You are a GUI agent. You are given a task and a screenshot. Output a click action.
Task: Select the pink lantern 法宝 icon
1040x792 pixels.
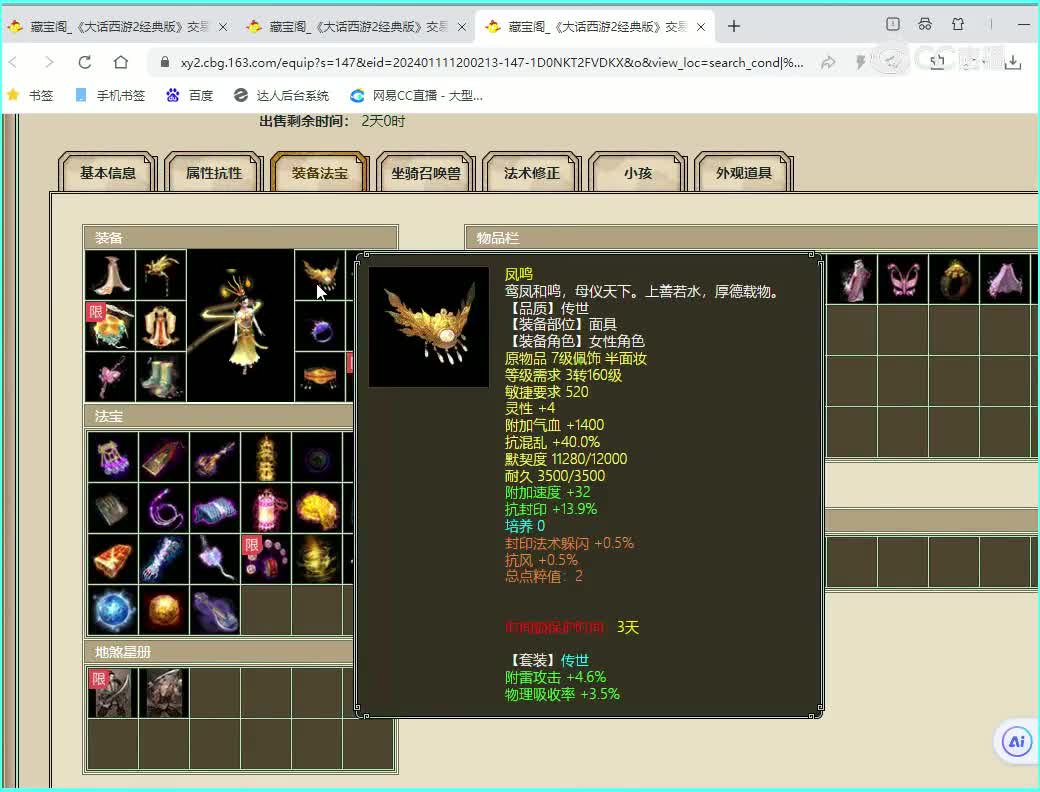(266, 508)
